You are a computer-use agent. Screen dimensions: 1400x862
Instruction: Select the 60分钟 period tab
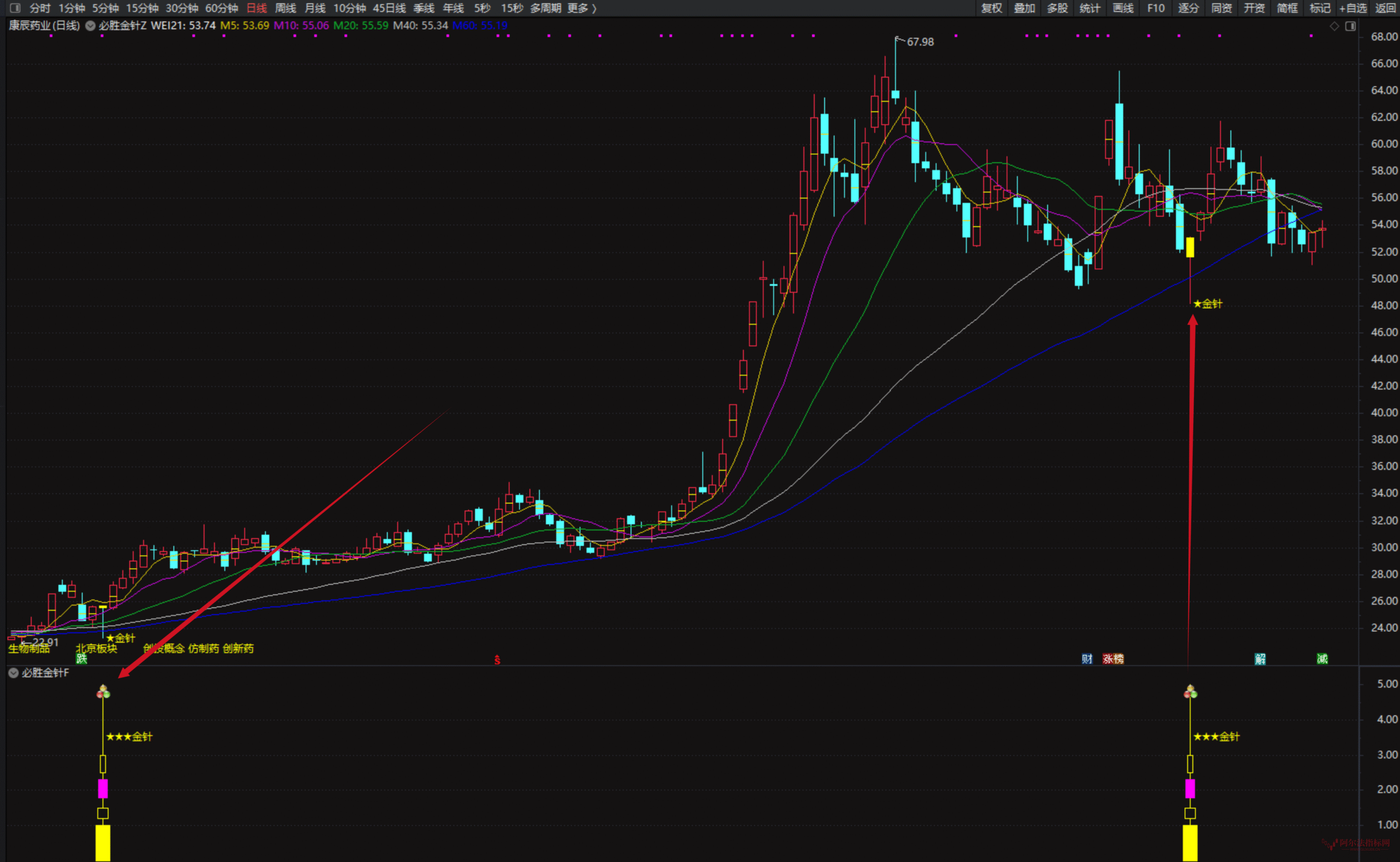221,8
